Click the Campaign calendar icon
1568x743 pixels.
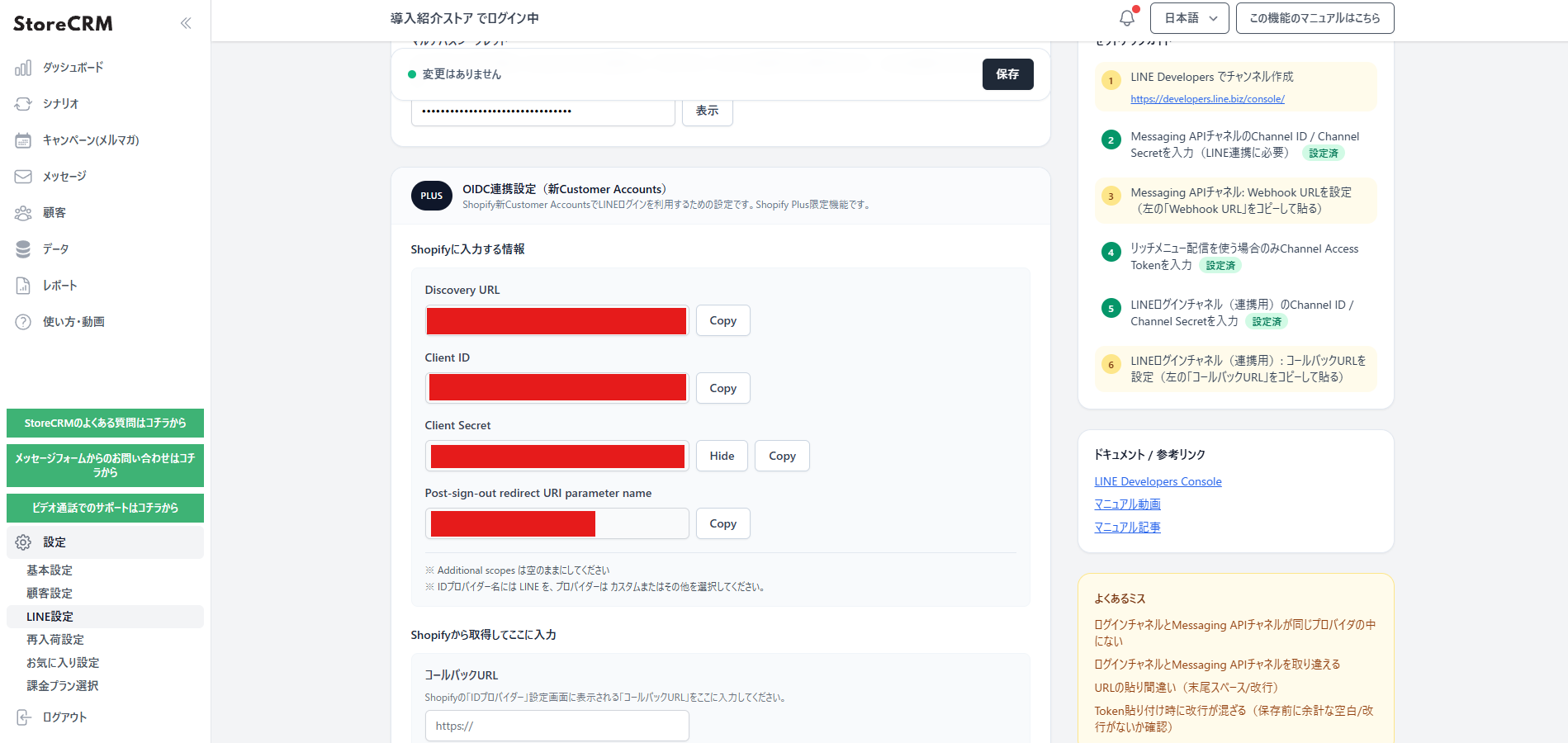point(23,140)
